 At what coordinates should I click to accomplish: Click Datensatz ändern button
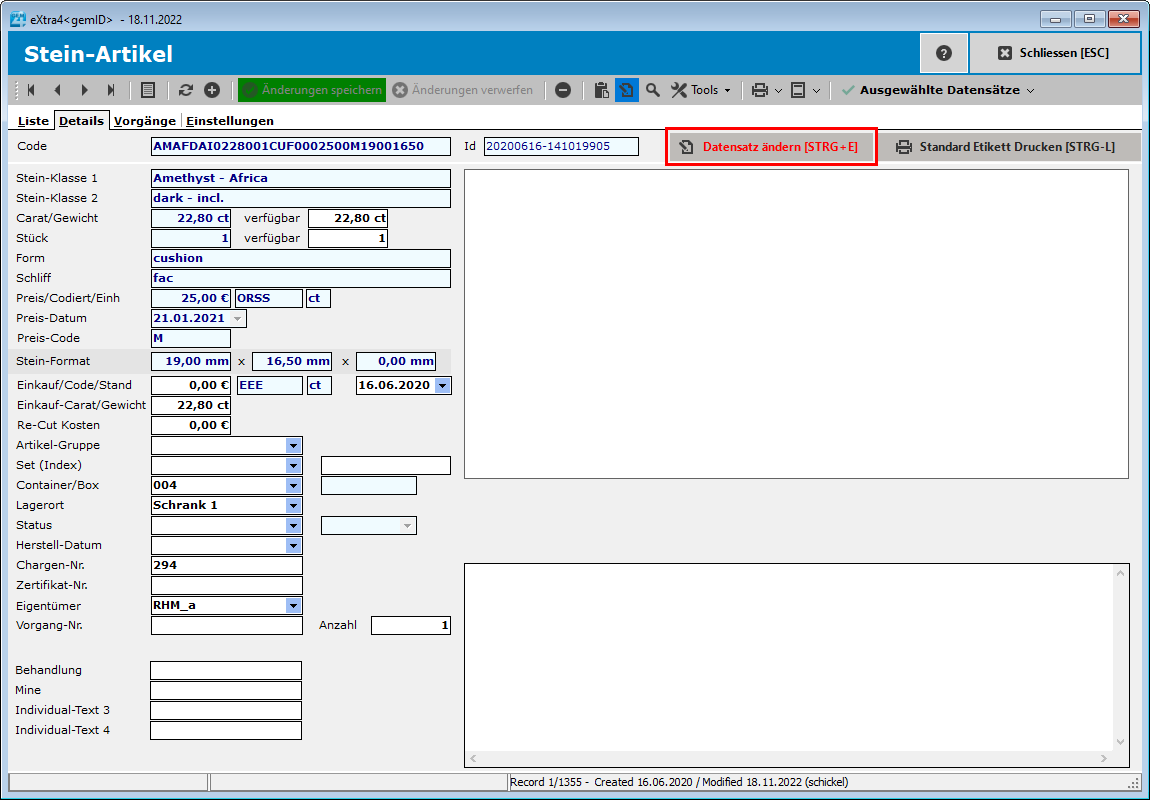(771, 147)
